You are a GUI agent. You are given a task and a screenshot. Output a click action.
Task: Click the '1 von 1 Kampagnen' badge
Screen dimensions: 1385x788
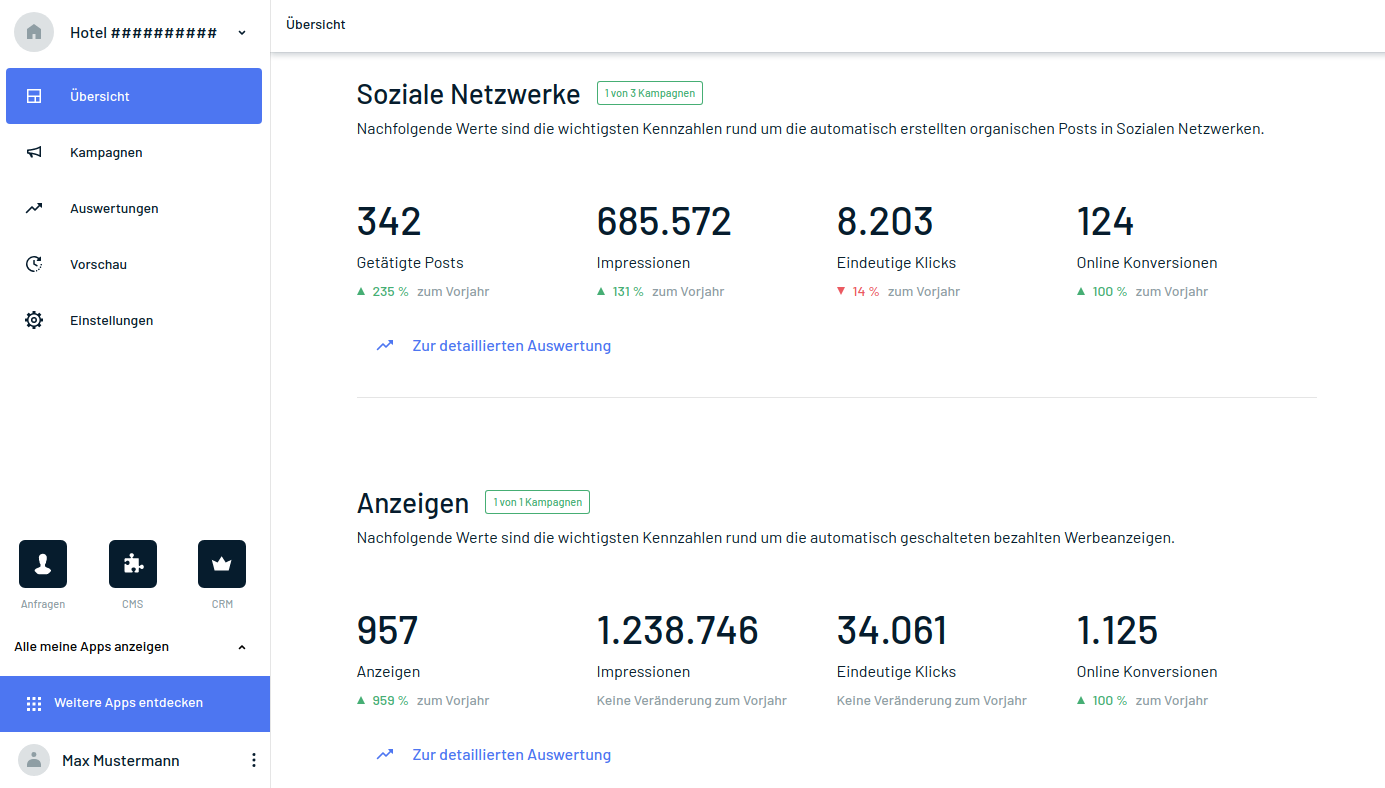pyautogui.click(x=537, y=502)
